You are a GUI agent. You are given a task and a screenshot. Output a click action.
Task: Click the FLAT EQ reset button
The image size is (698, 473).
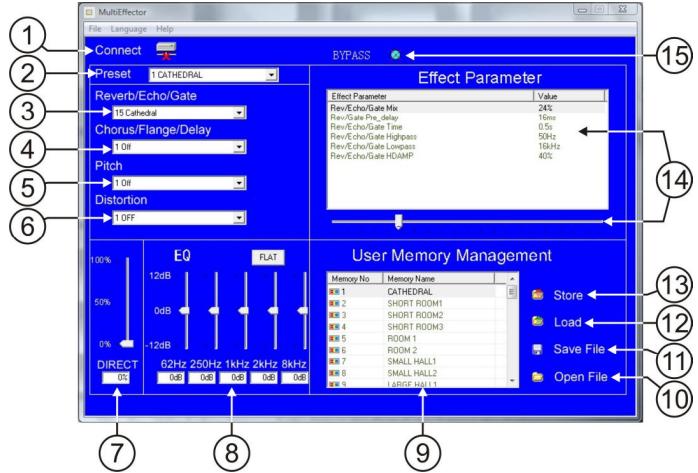click(268, 257)
